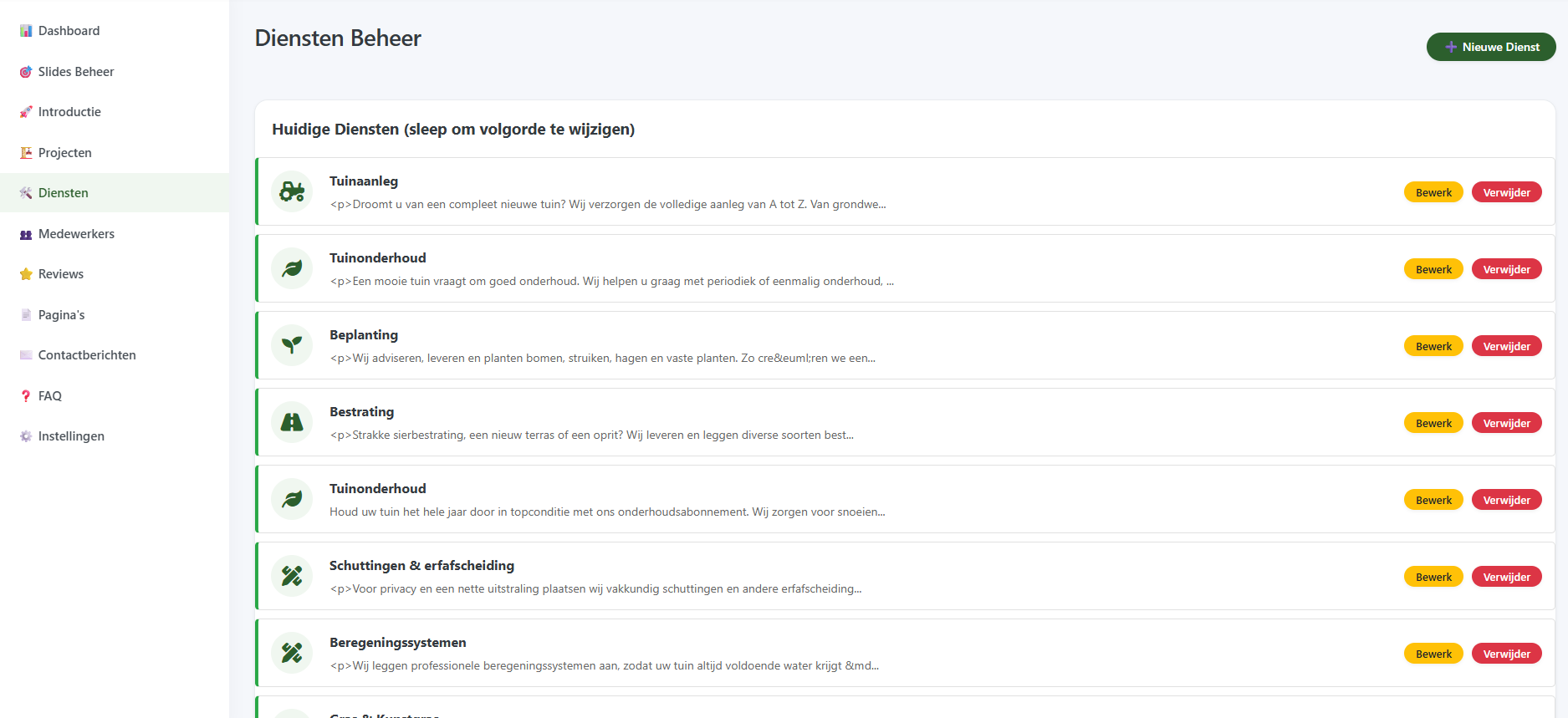Open the Diensten sidebar menu item
Screen dimensions: 1568x718
coord(115,193)
